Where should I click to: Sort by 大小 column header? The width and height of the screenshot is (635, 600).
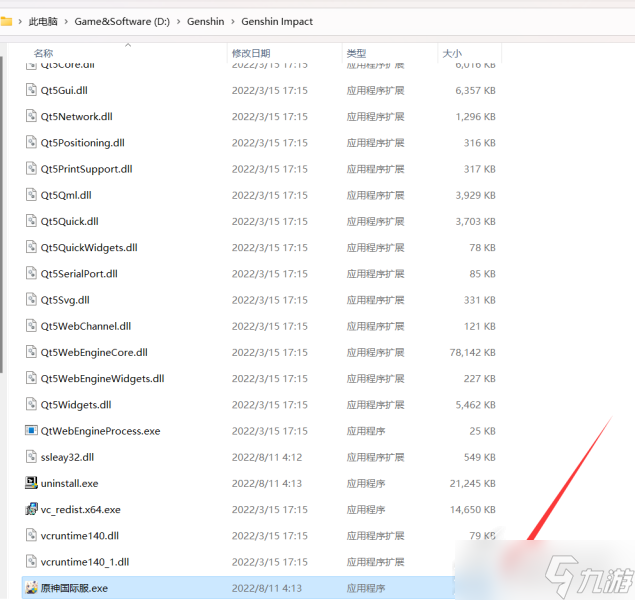pos(452,53)
